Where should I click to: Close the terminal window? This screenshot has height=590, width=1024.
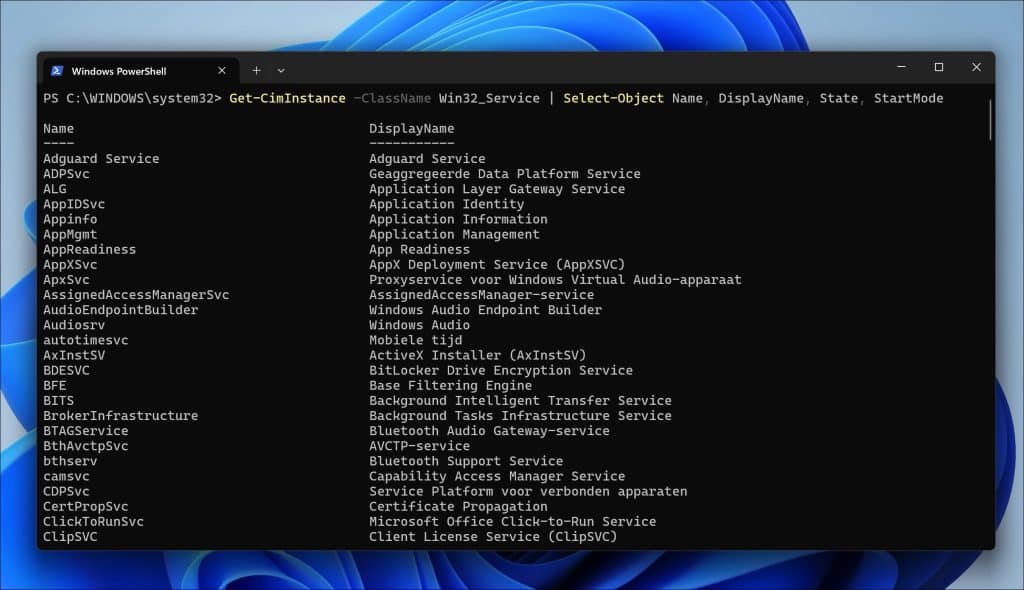click(x=976, y=67)
